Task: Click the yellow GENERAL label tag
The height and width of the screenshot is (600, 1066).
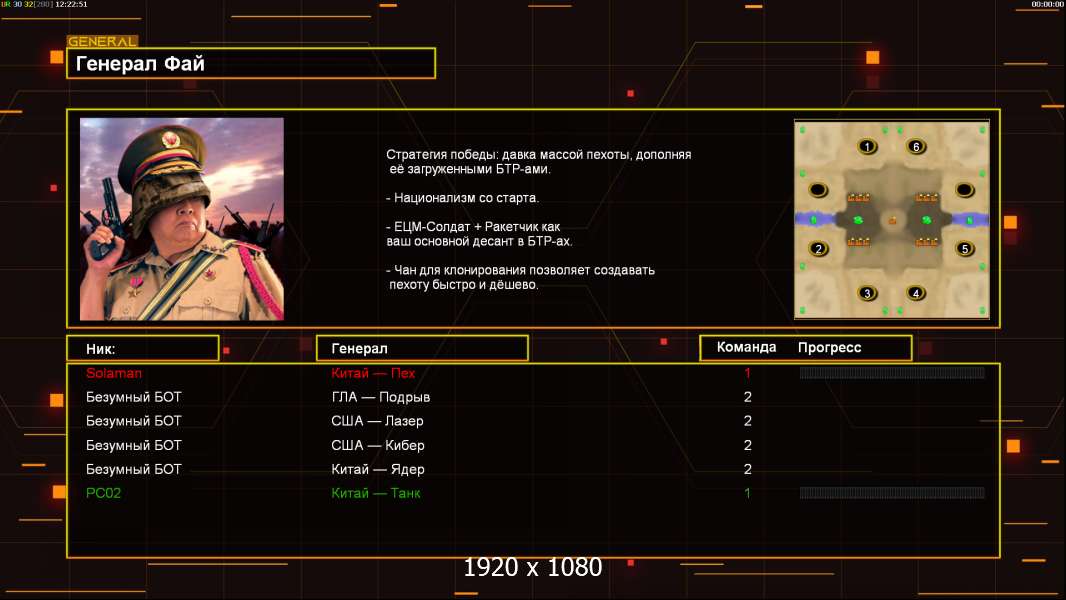Action: (102, 41)
